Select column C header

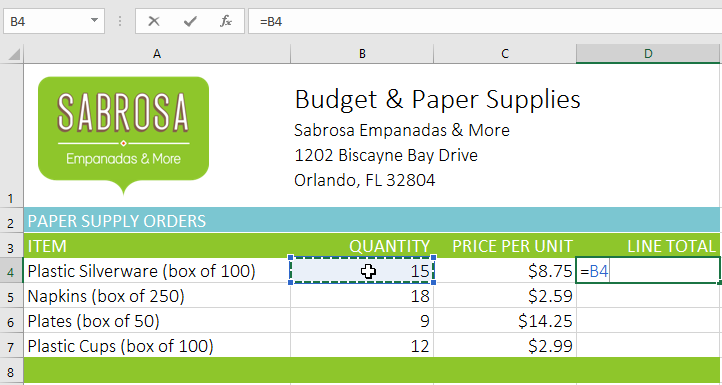[x=505, y=54]
